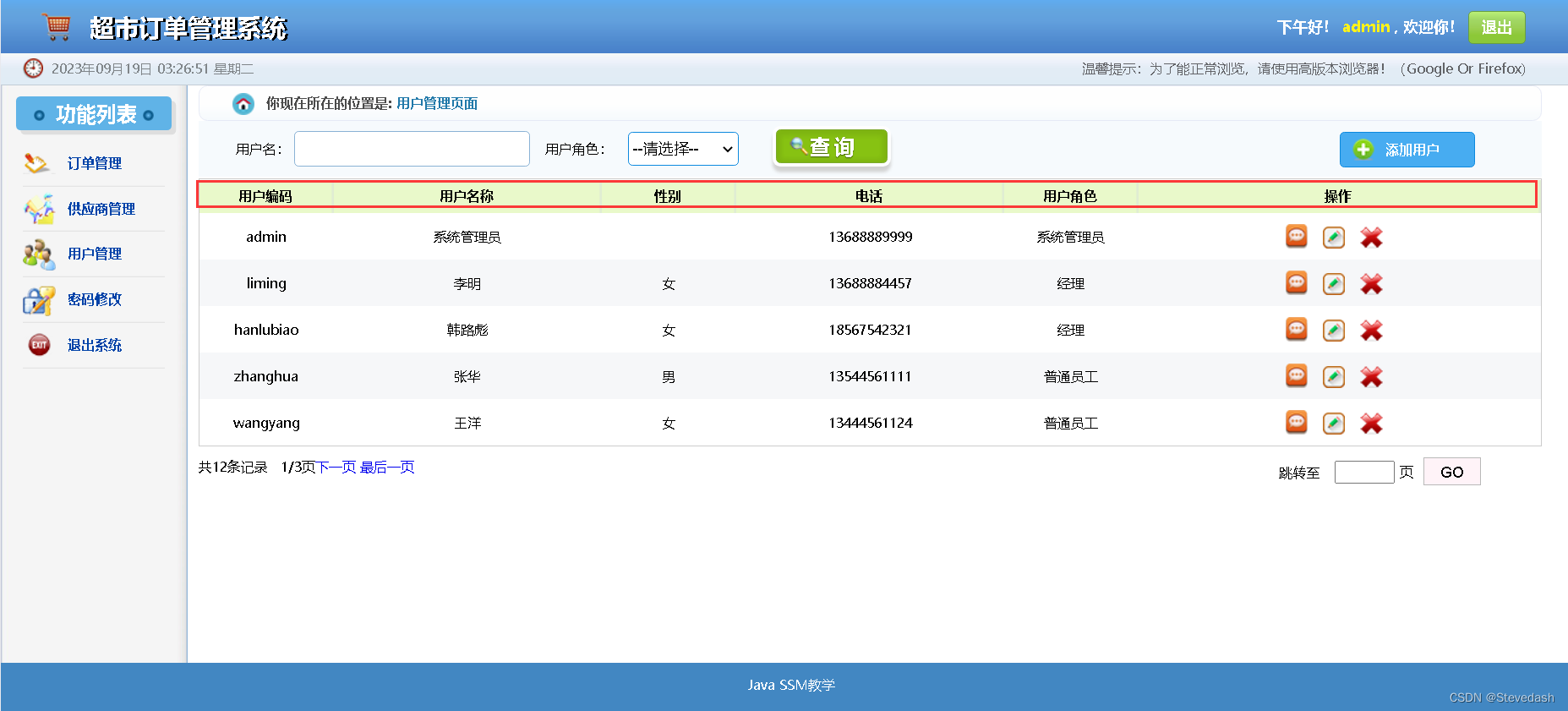Click the admin username in the header

(1366, 27)
